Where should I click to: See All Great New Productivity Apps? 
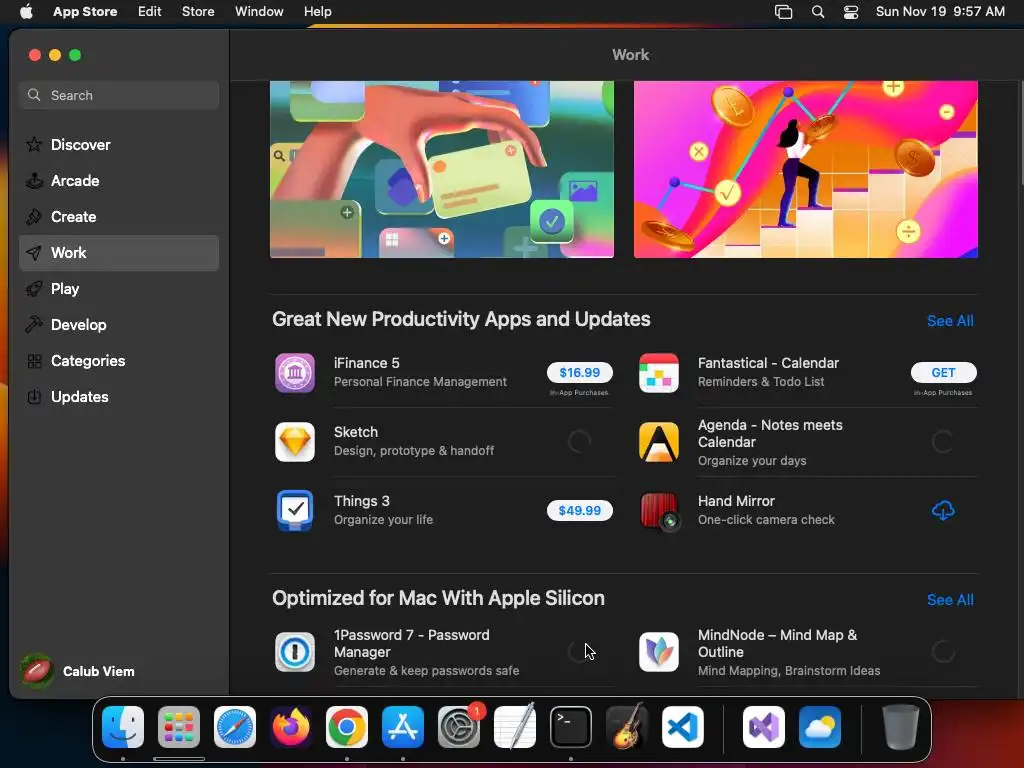(950, 321)
